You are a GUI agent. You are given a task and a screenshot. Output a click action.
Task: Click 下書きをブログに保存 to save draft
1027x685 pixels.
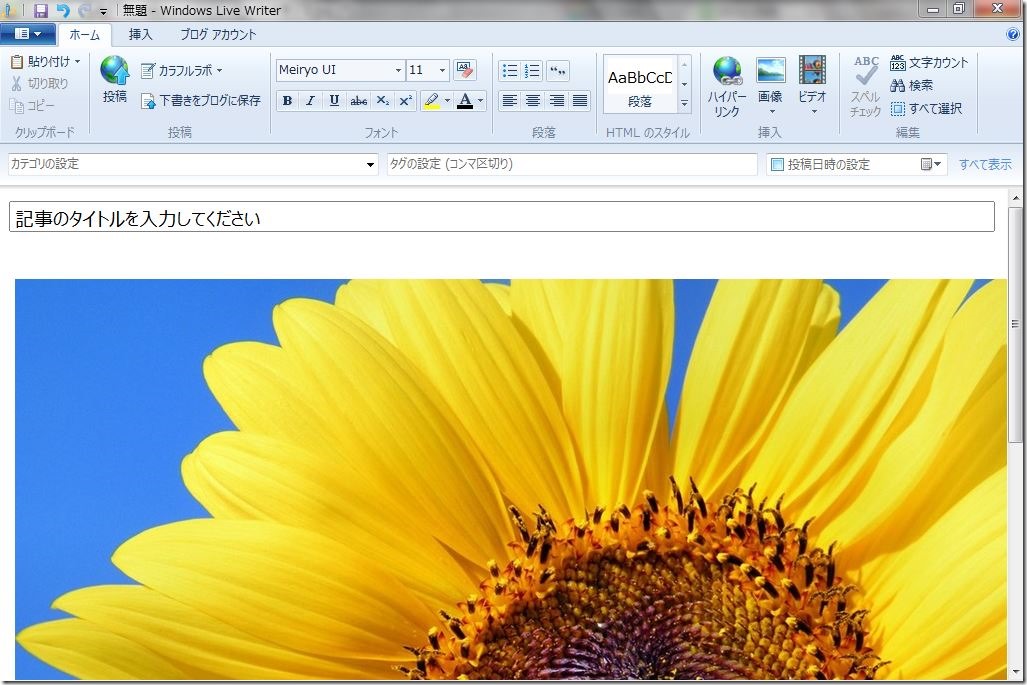click(201, 100)
